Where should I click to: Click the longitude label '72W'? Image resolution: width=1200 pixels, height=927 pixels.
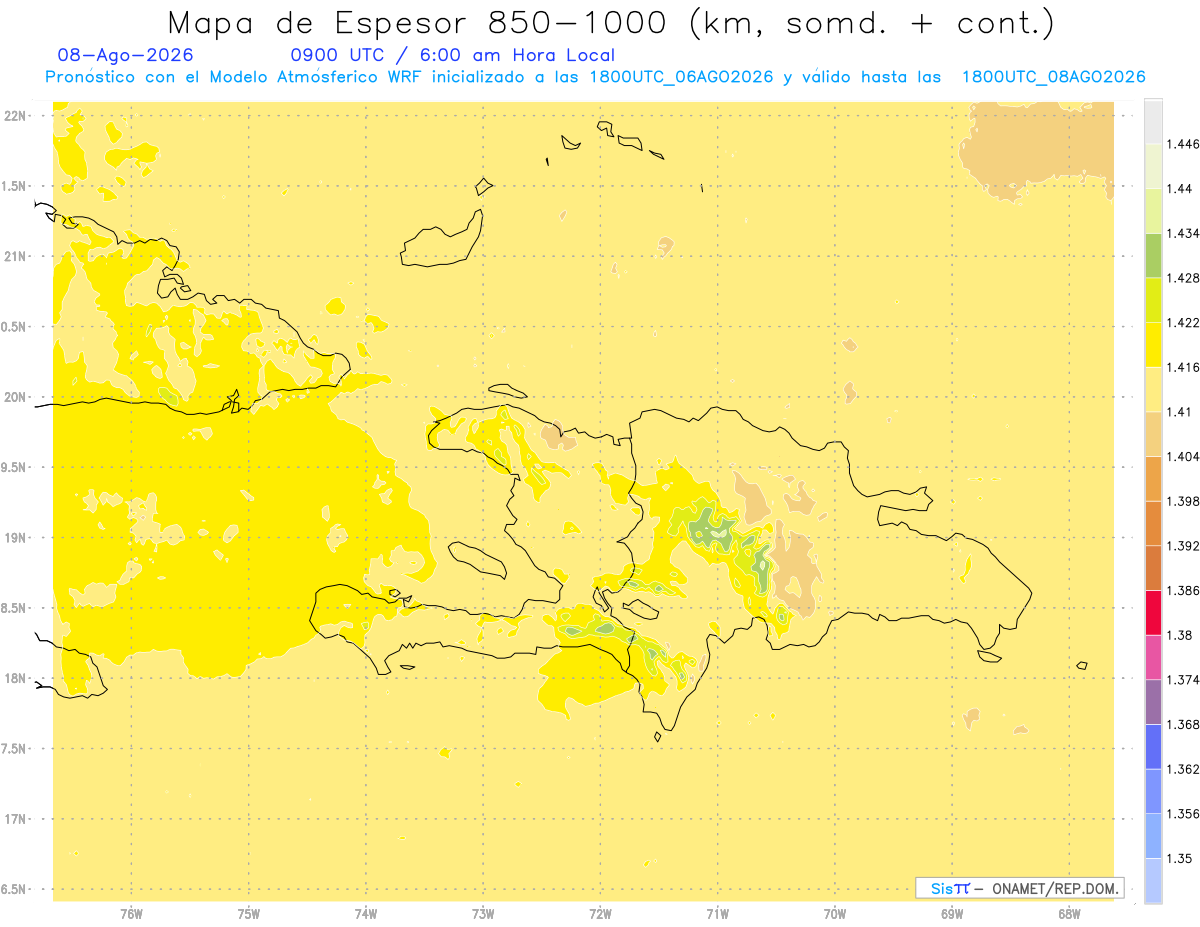(600, 913)
